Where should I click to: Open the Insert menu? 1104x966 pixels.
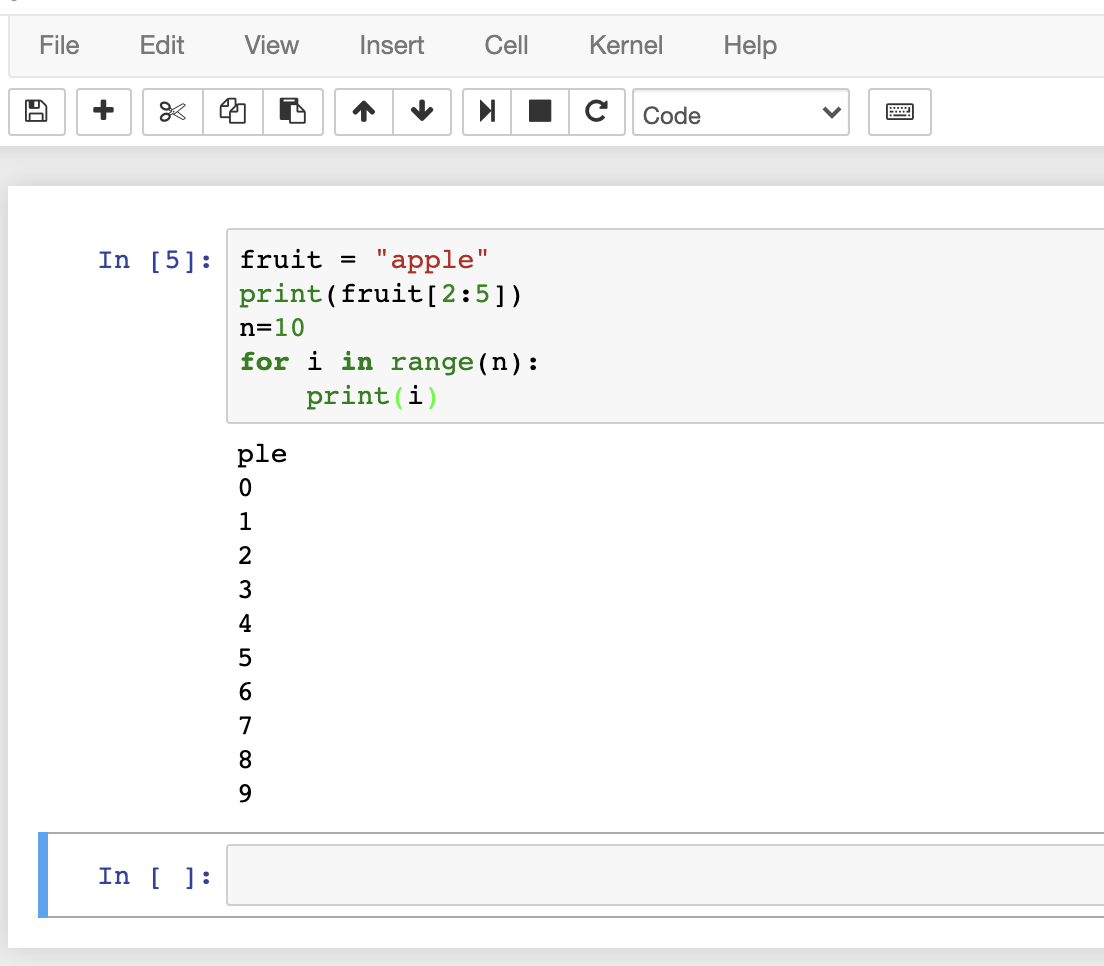(391, 45)
